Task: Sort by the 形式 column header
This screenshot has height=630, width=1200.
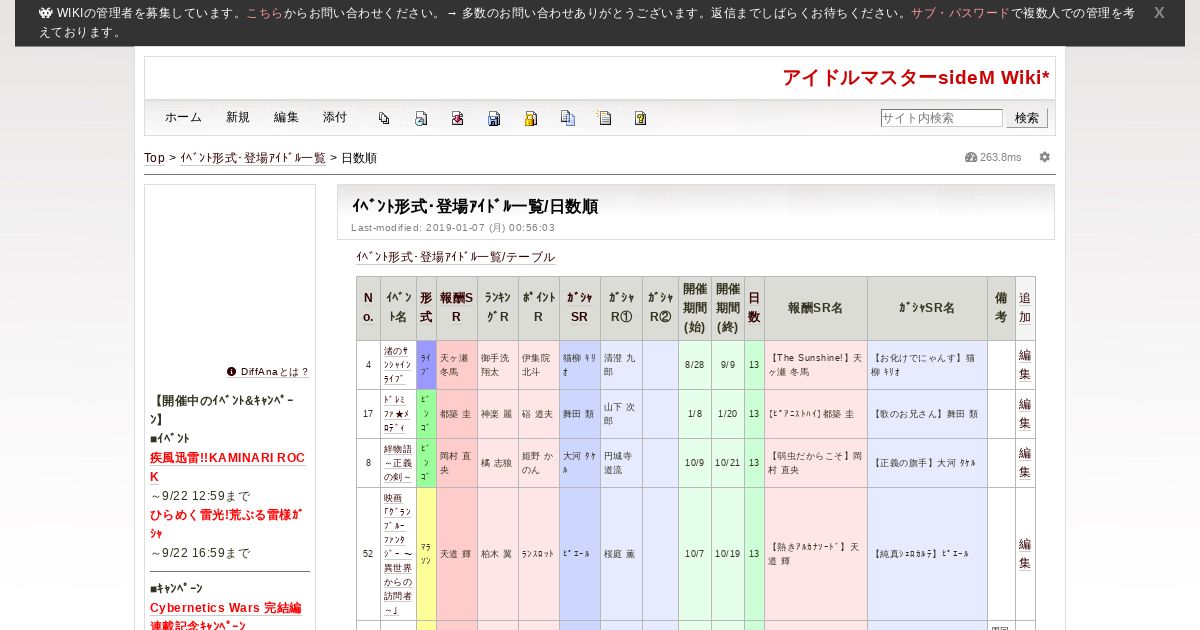Action: coord(426,308)
